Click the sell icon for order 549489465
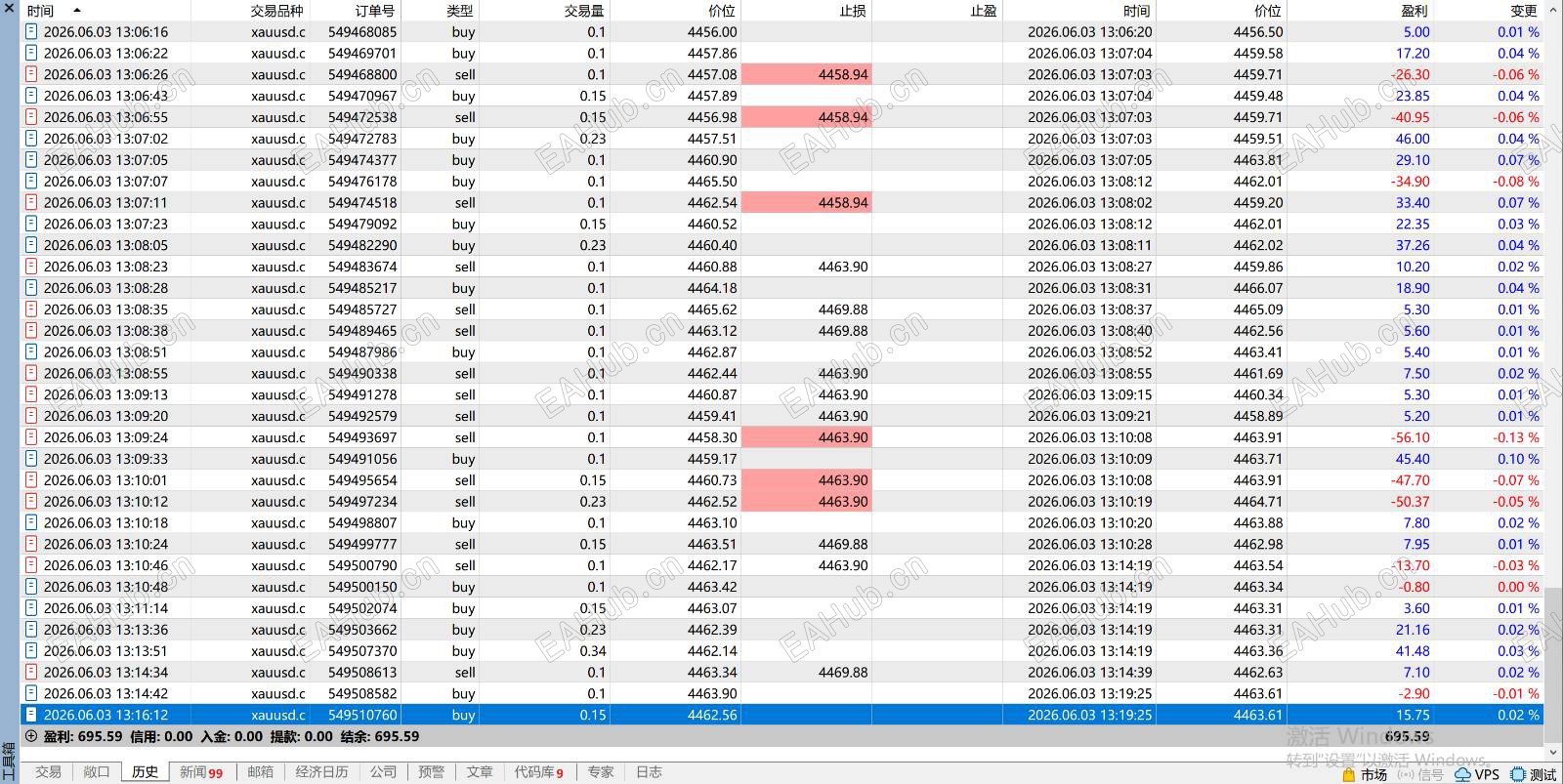 pyautogui.click(x=30, y=331)
